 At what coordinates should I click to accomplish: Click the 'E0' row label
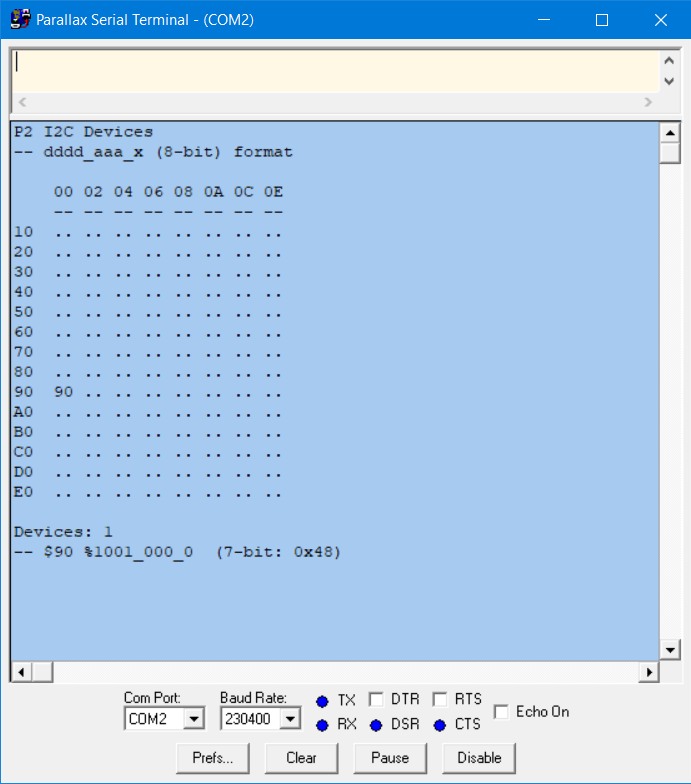[x=24, y=492]
